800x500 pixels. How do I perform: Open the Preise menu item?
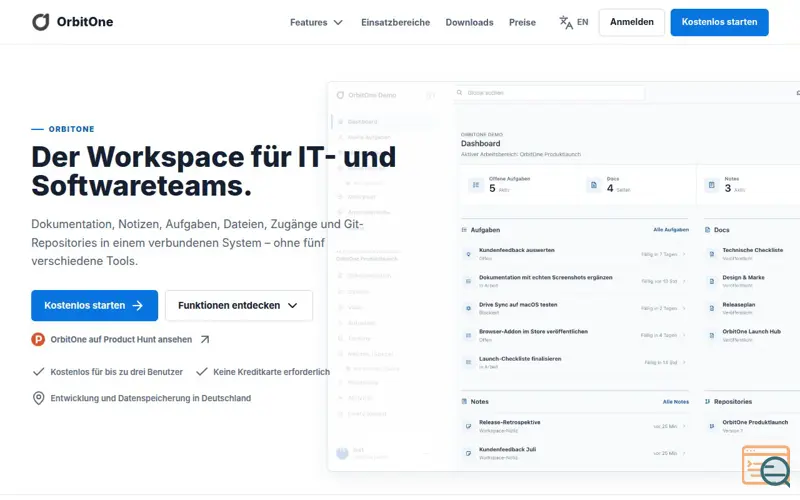pos(522,22)
